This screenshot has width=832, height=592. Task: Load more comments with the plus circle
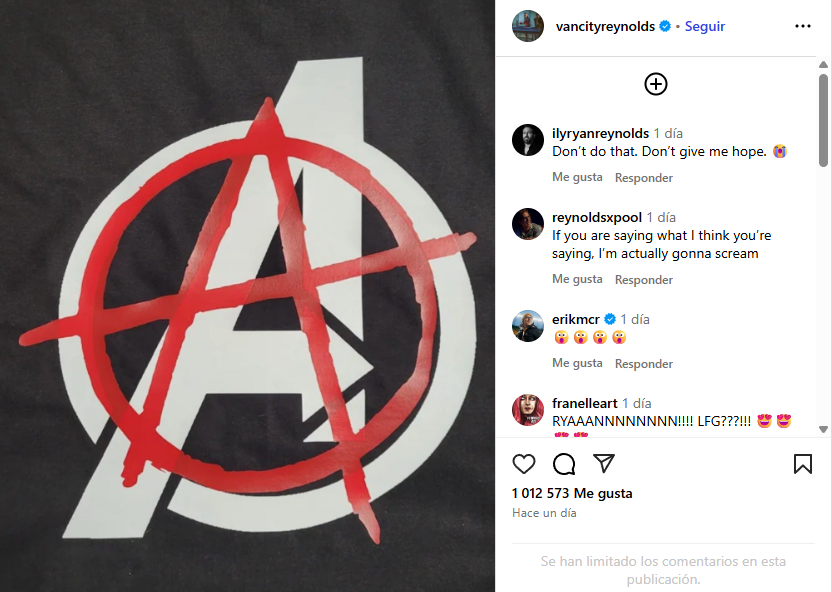[656, 84]
